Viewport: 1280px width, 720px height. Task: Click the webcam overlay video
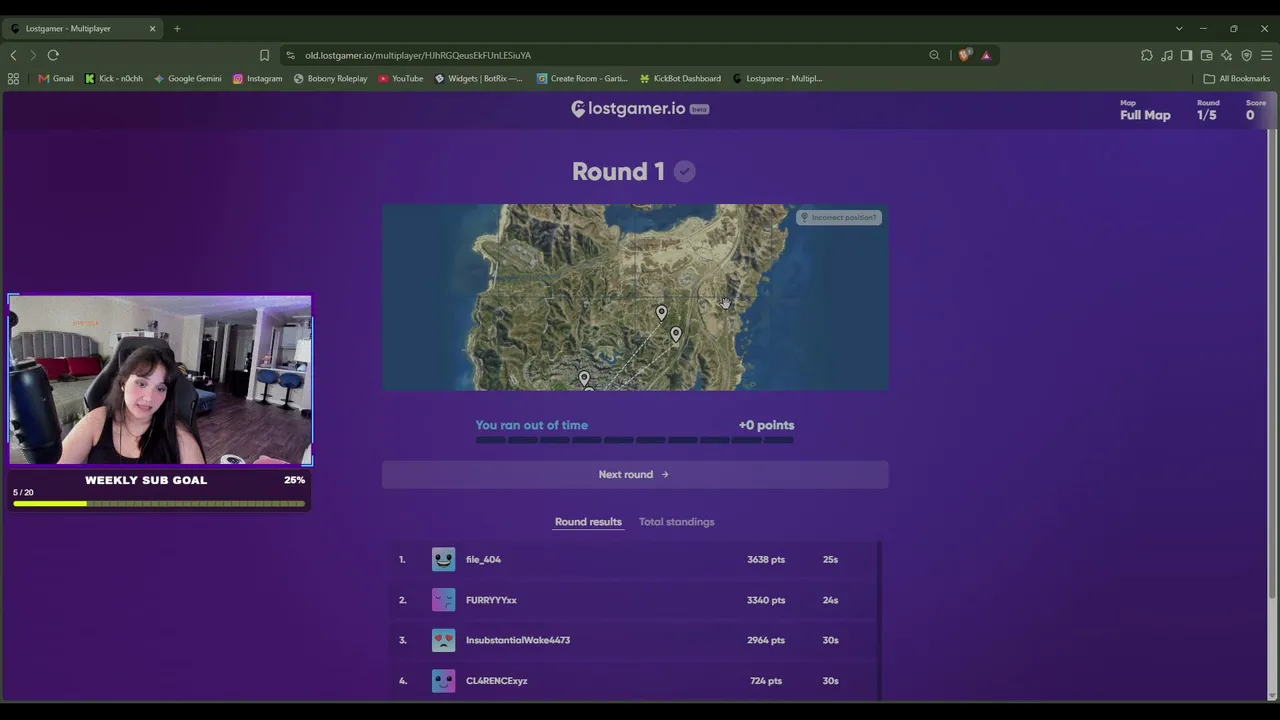coord(160,380)
